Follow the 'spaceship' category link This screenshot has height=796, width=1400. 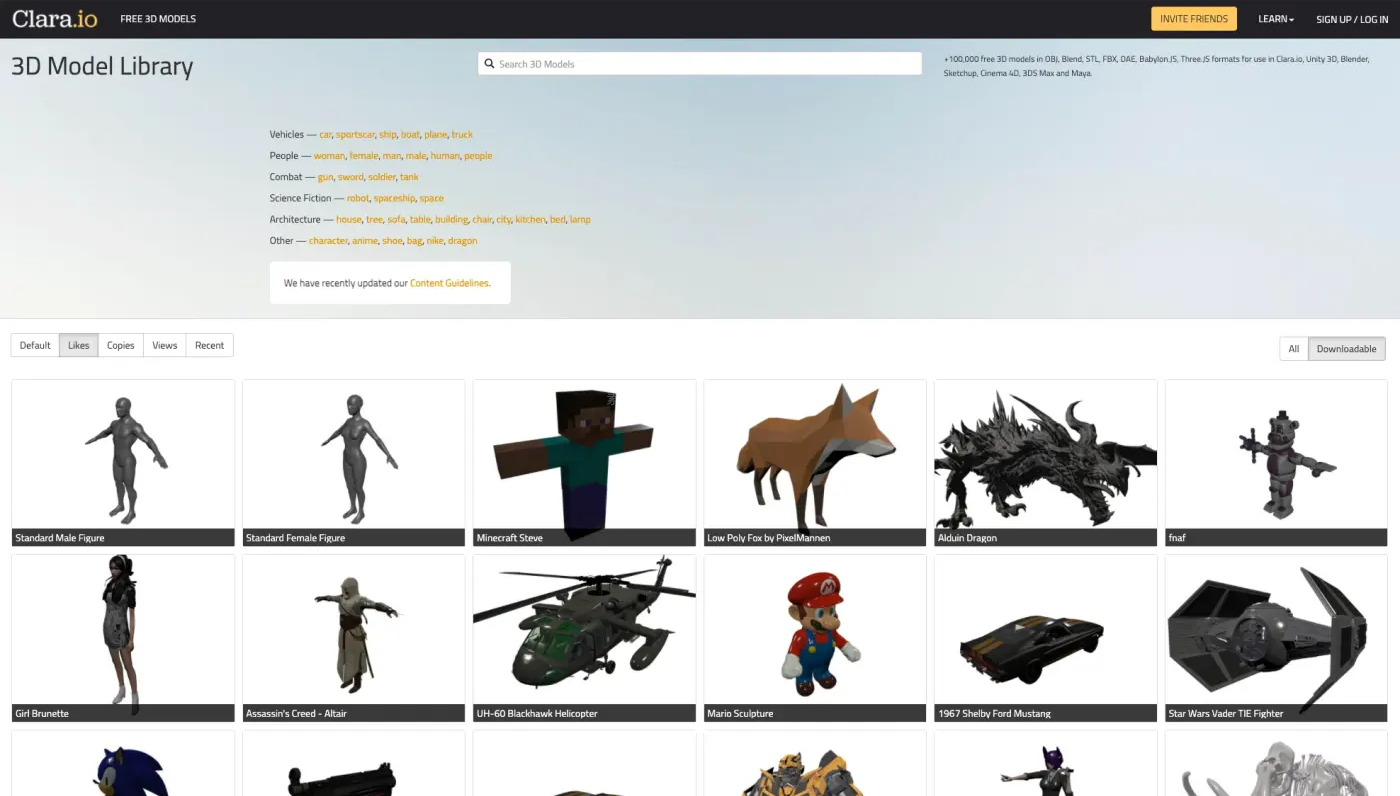[x=394, y=198]
